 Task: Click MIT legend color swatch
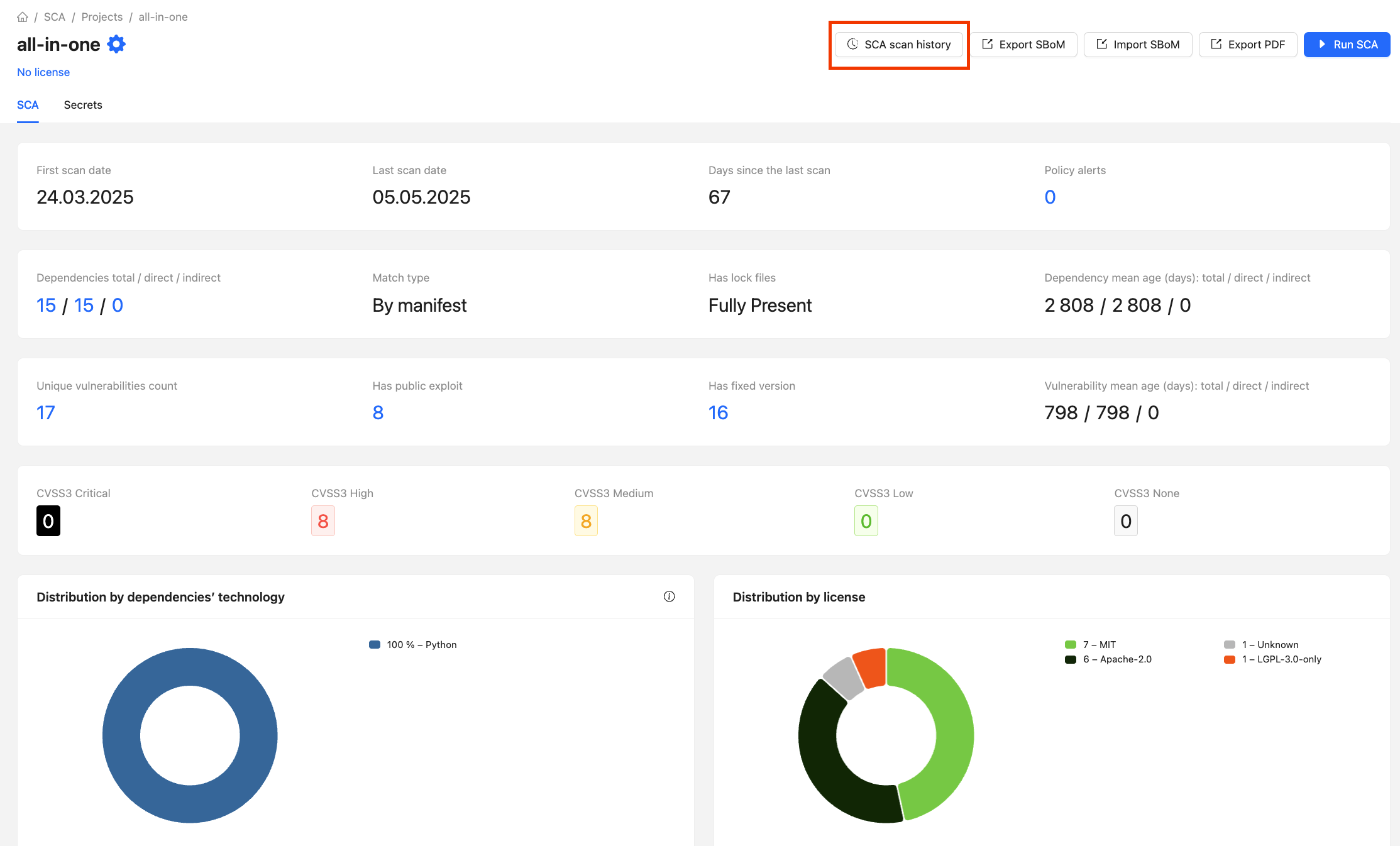[1071, 645]
